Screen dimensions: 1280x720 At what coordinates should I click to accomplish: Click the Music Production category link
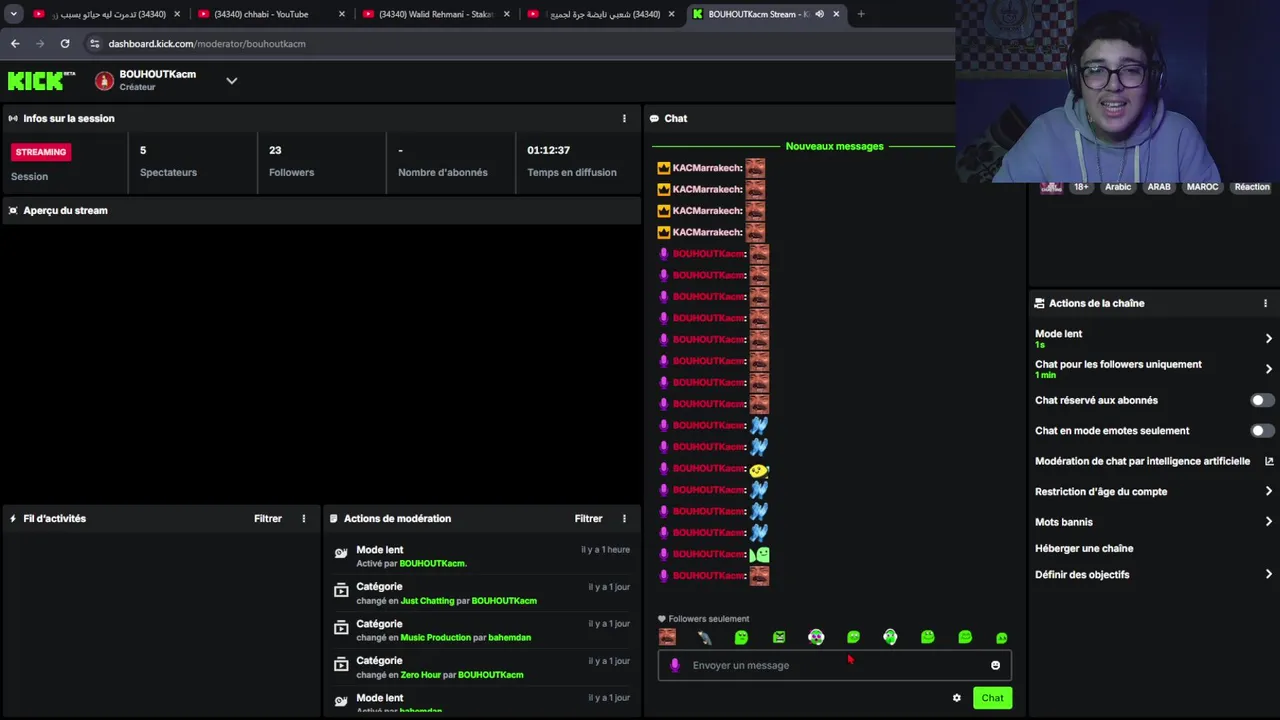(x=435, y=638)
